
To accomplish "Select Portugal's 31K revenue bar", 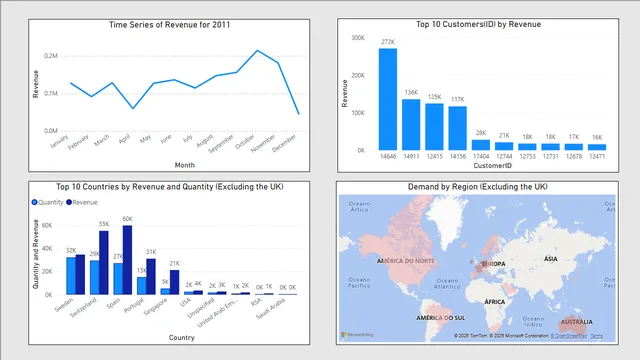I will coord(151,277).
